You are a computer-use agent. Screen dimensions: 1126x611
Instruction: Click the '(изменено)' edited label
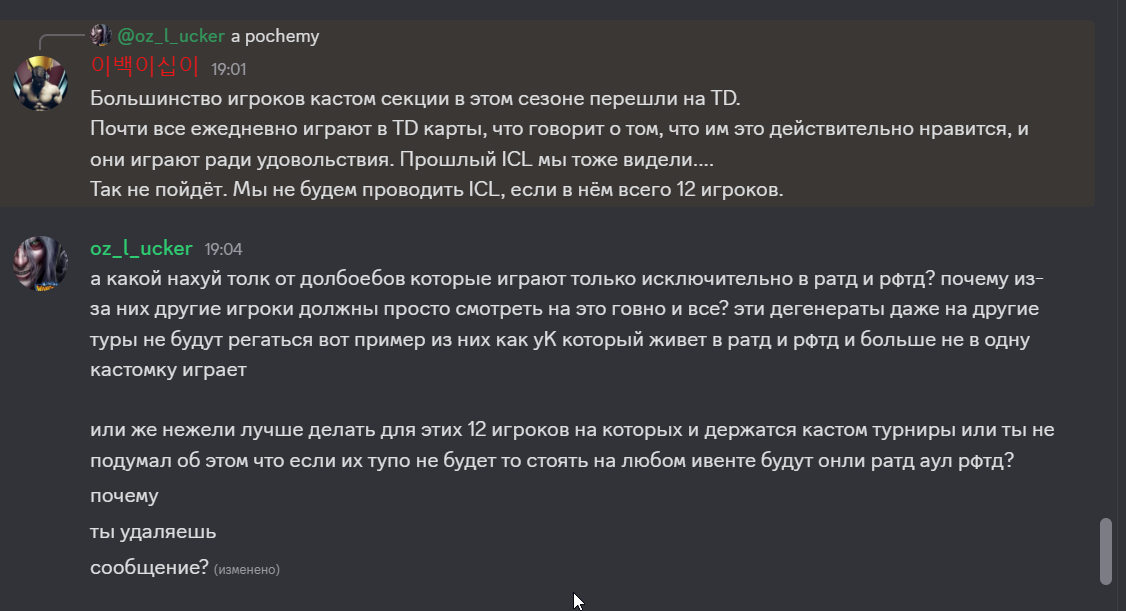pos(247,569)
